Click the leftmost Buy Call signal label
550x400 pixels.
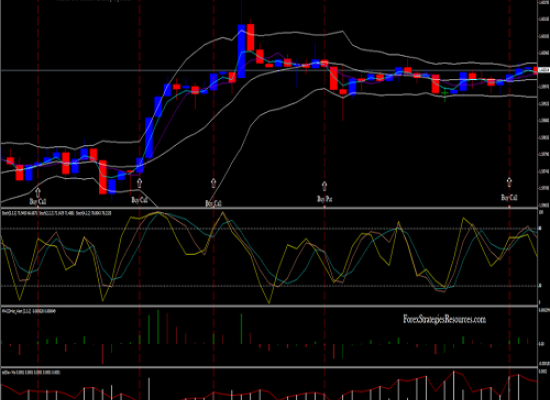[x=38, y=201]
